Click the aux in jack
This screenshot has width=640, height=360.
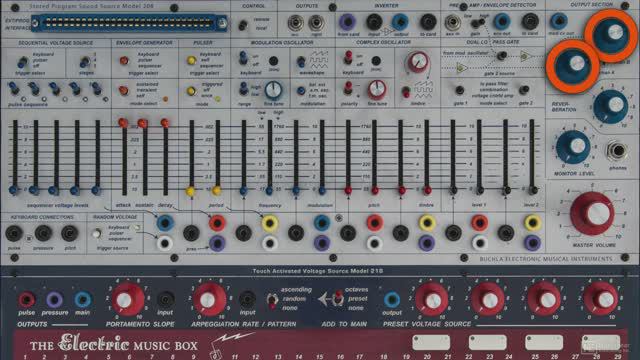[452, 23]
